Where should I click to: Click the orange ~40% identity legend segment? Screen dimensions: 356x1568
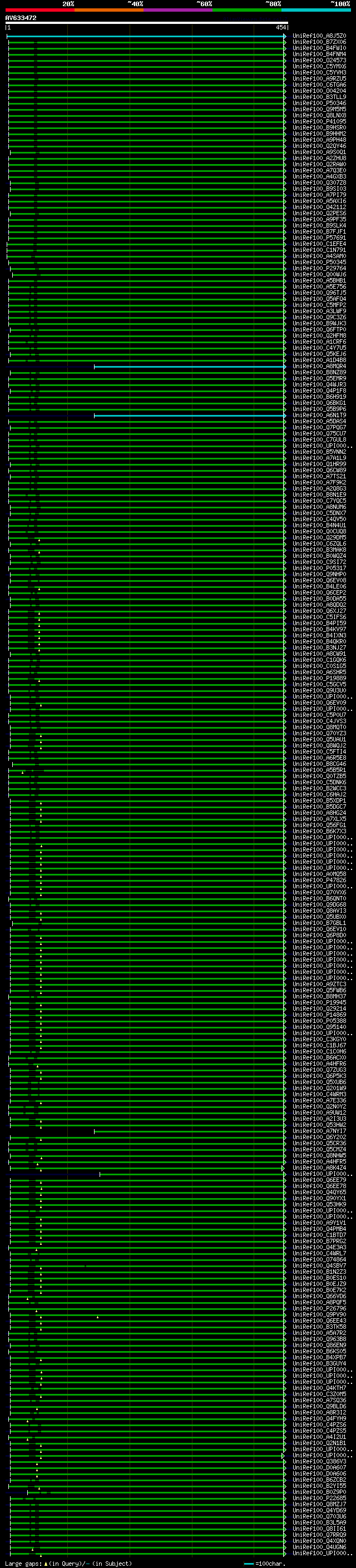point(109,10)
